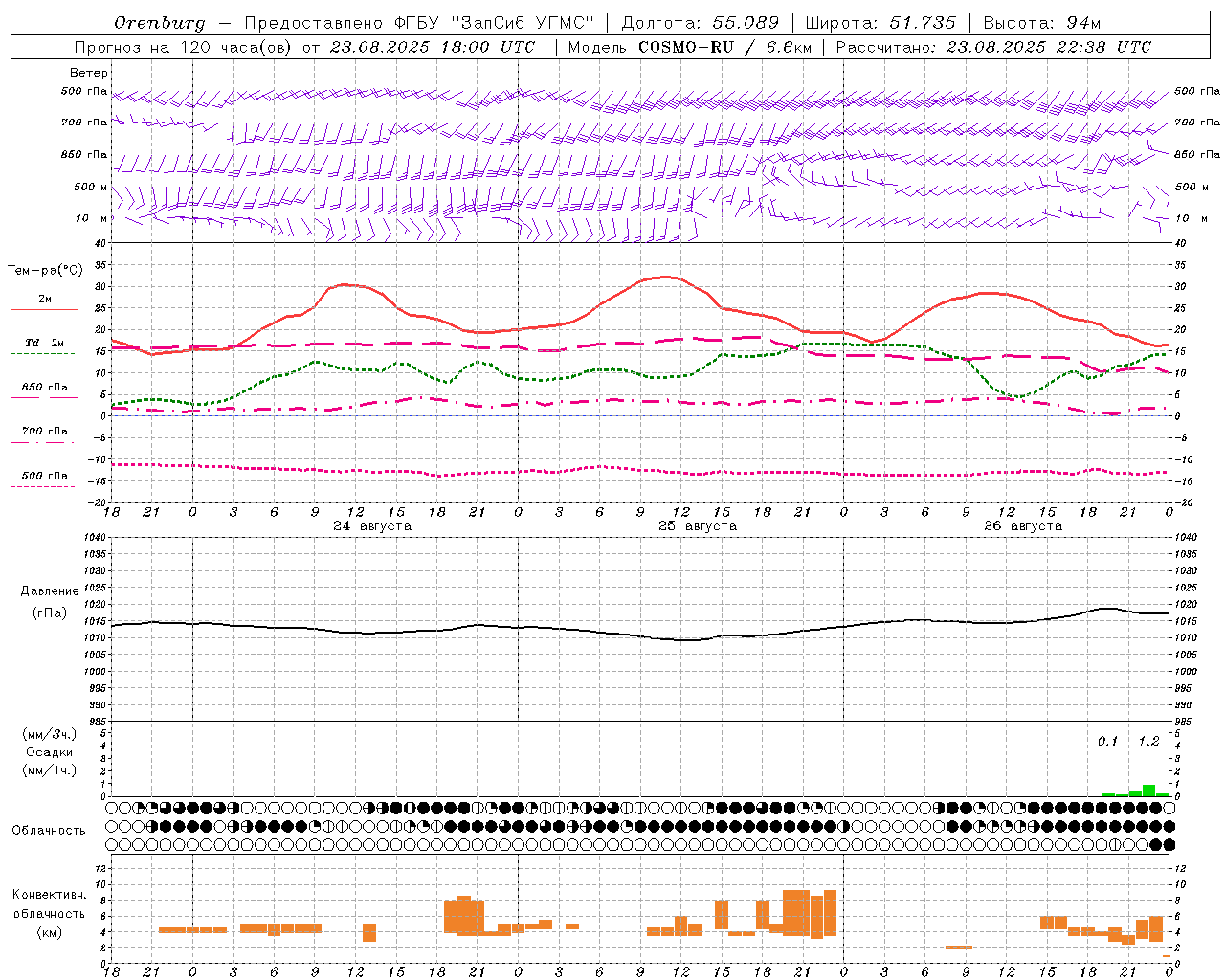Click the '(км)' convective height unit label
1225x980 pixels.
click(x=50, y=932)
